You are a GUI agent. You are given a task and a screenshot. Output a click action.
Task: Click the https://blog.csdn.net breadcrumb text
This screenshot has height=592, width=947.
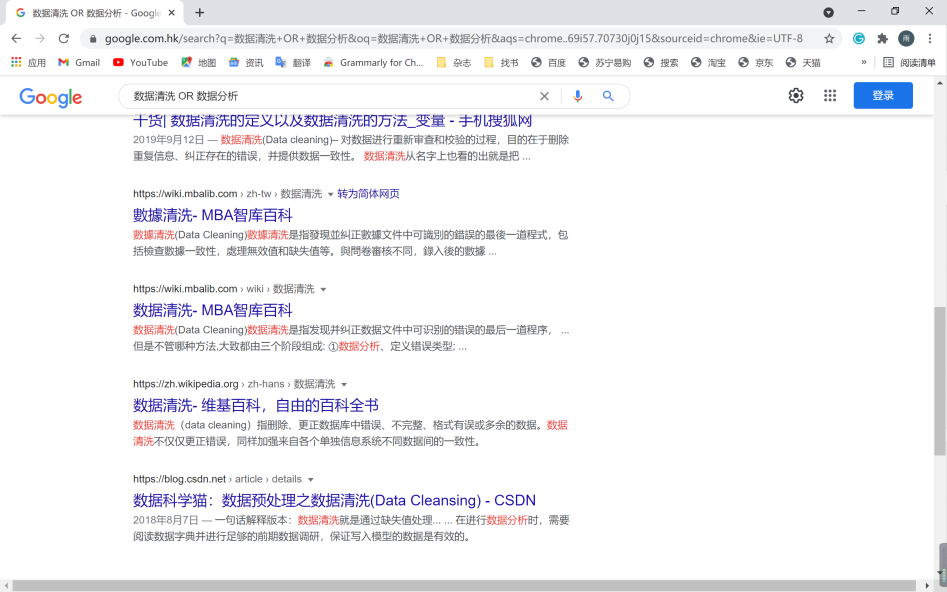tap(180, 479)
